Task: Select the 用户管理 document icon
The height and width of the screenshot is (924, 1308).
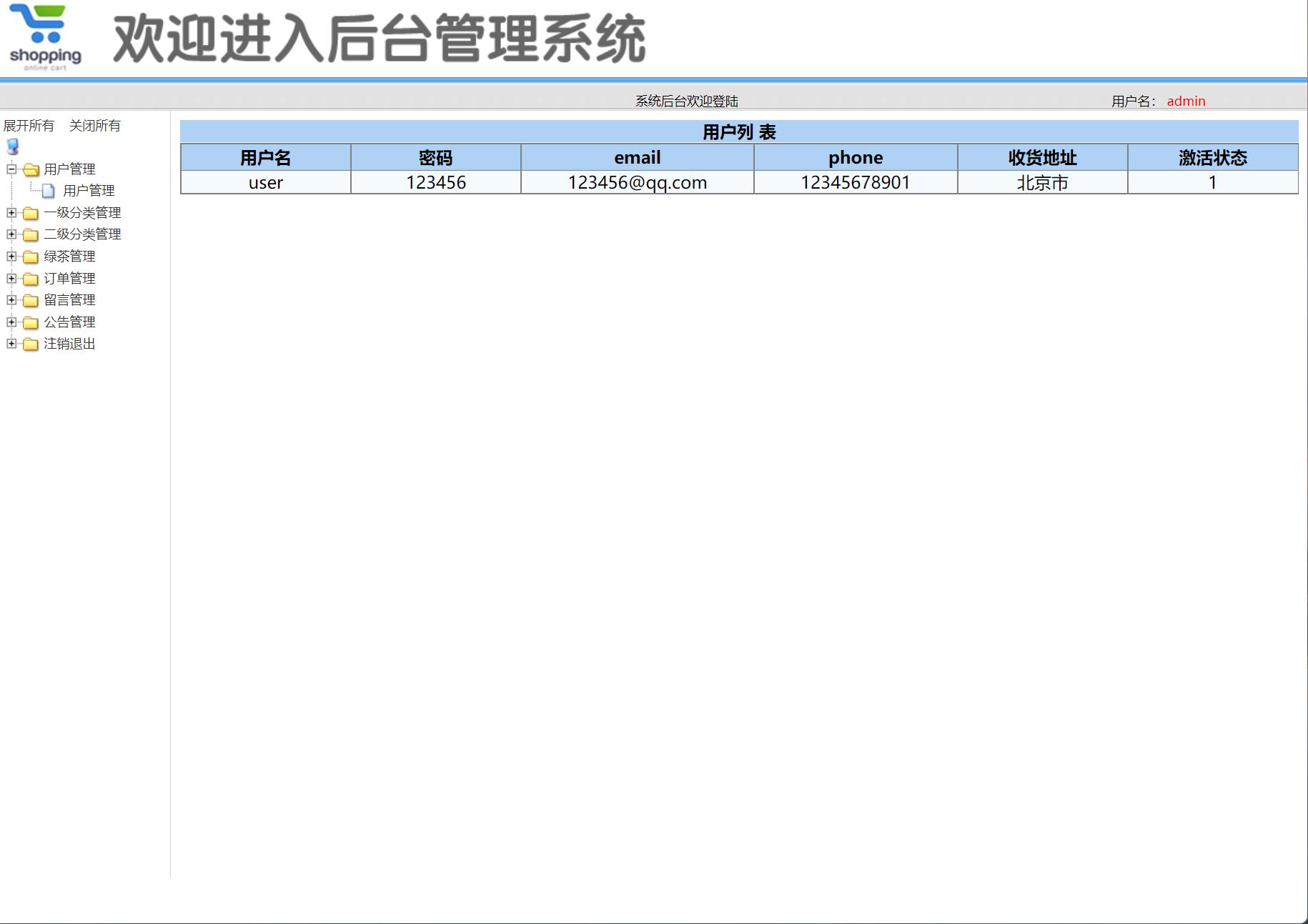Action: pos(48,190)
